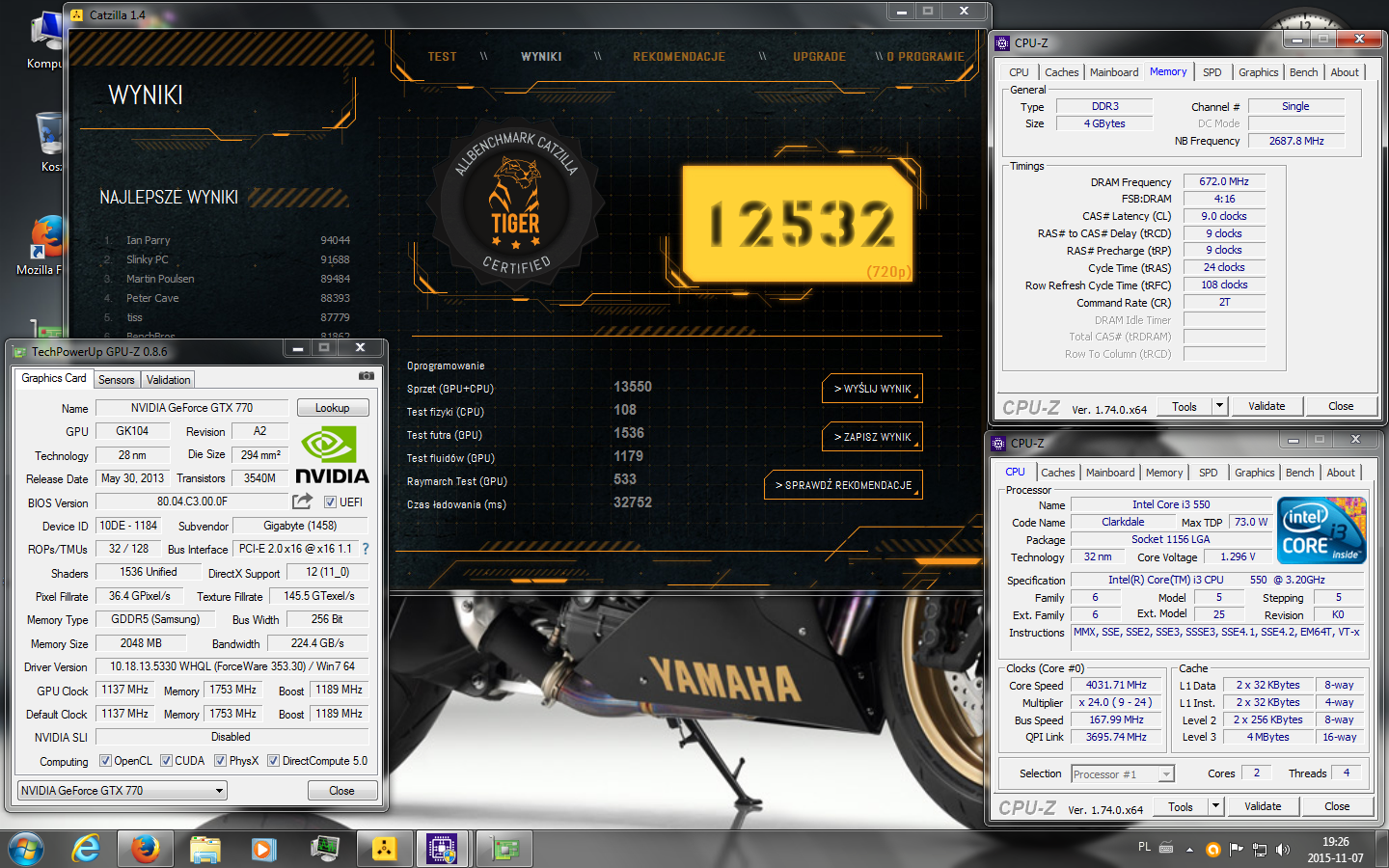Click the PL language indicator
The height and width of the screenshot is (868, 1389).
(1144, 847)
